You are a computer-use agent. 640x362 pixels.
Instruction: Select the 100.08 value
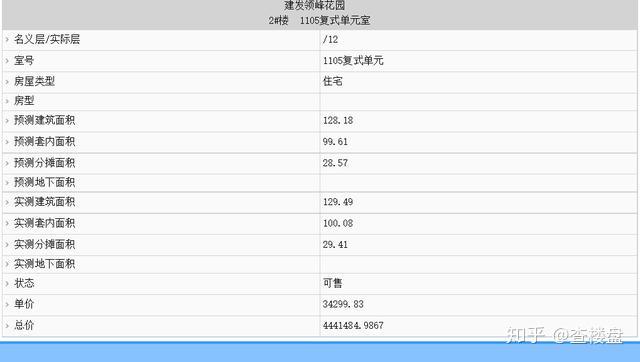point(338,224)
